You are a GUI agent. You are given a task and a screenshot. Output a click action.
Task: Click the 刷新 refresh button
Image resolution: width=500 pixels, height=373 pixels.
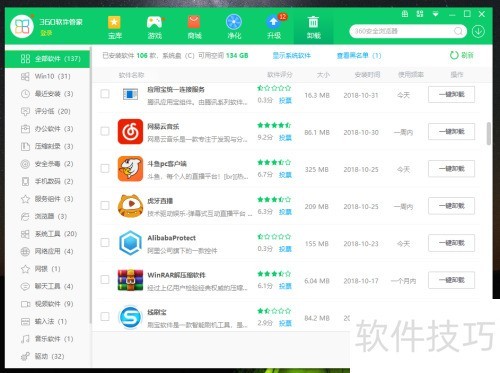click(x=462, y=55)
